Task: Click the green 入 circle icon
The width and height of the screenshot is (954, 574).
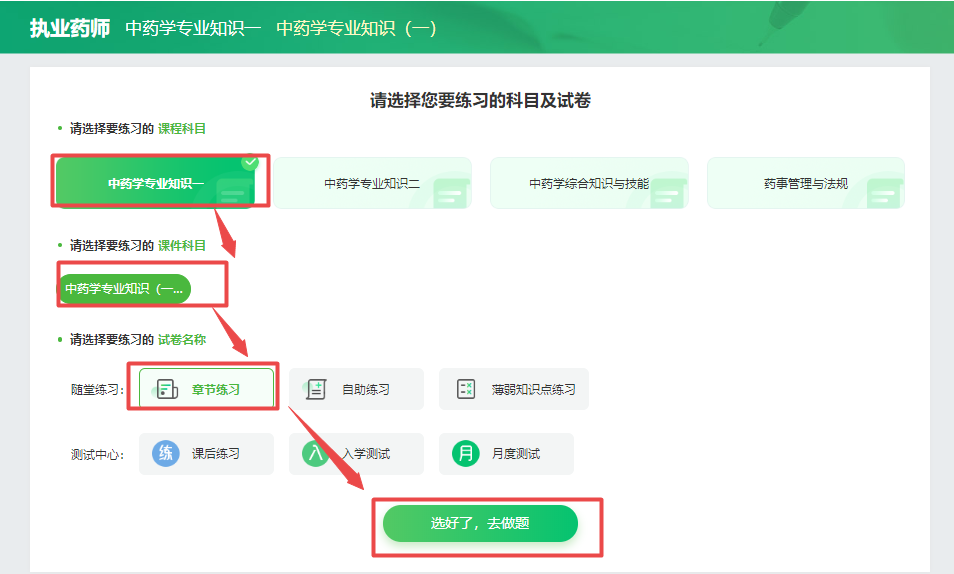Action: point(316,453)
